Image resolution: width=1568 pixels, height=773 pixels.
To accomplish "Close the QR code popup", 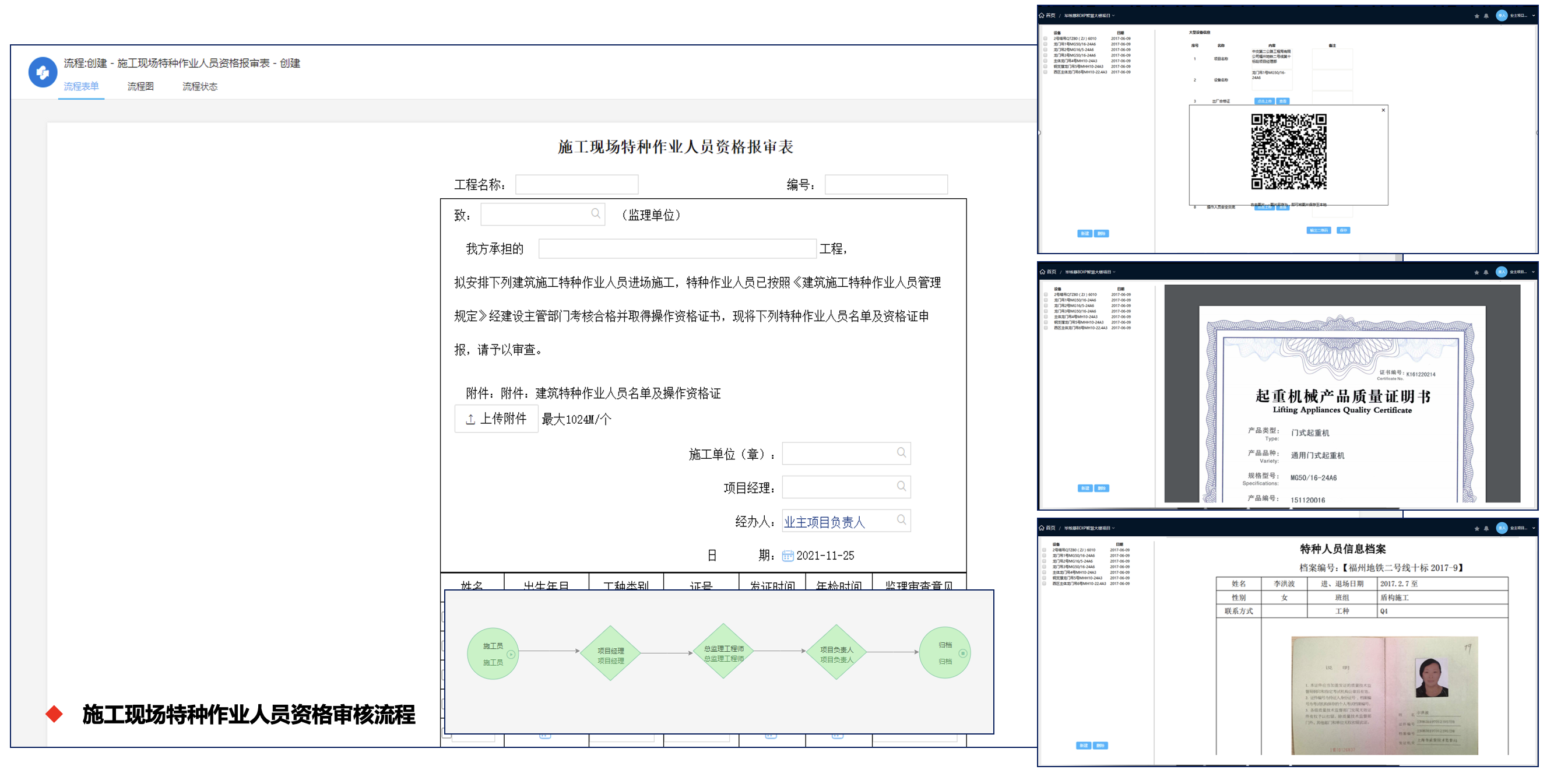I will 1383,110.
